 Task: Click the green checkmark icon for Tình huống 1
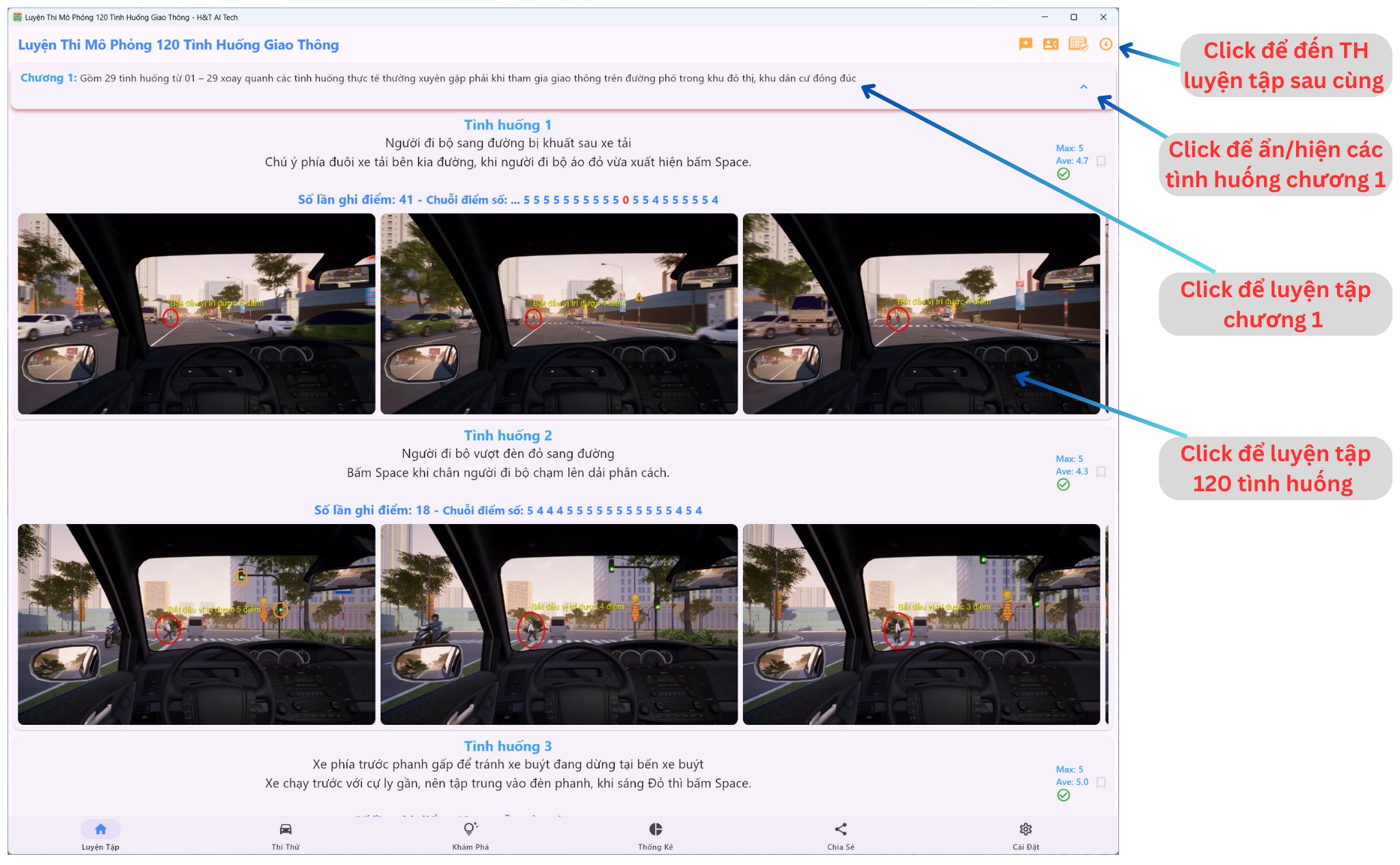1064,174
